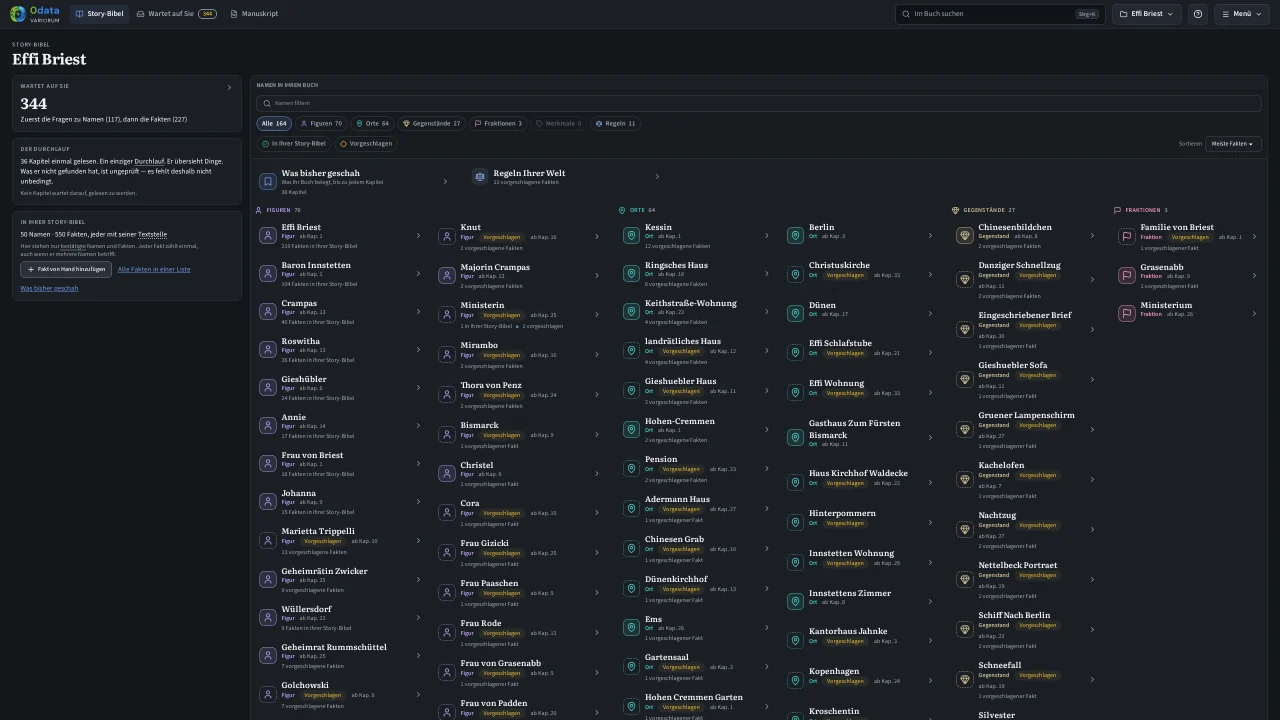Switch to the Story-Bibel tab

100,14
